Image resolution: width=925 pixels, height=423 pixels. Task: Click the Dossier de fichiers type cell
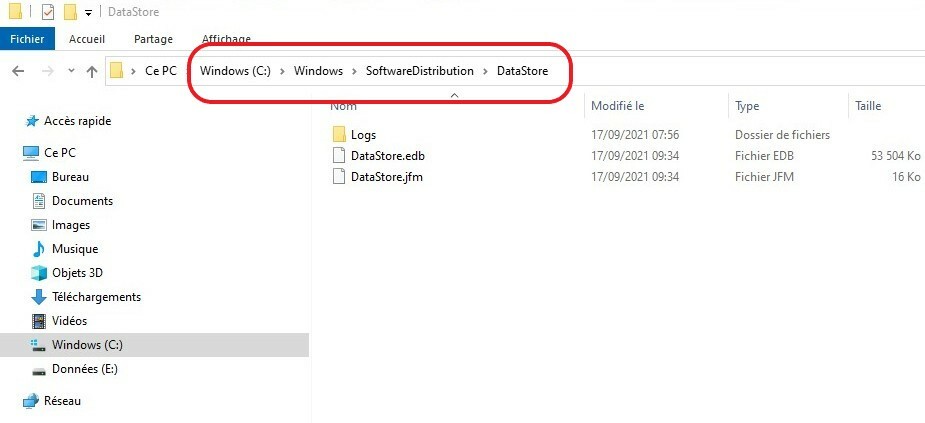782,135
